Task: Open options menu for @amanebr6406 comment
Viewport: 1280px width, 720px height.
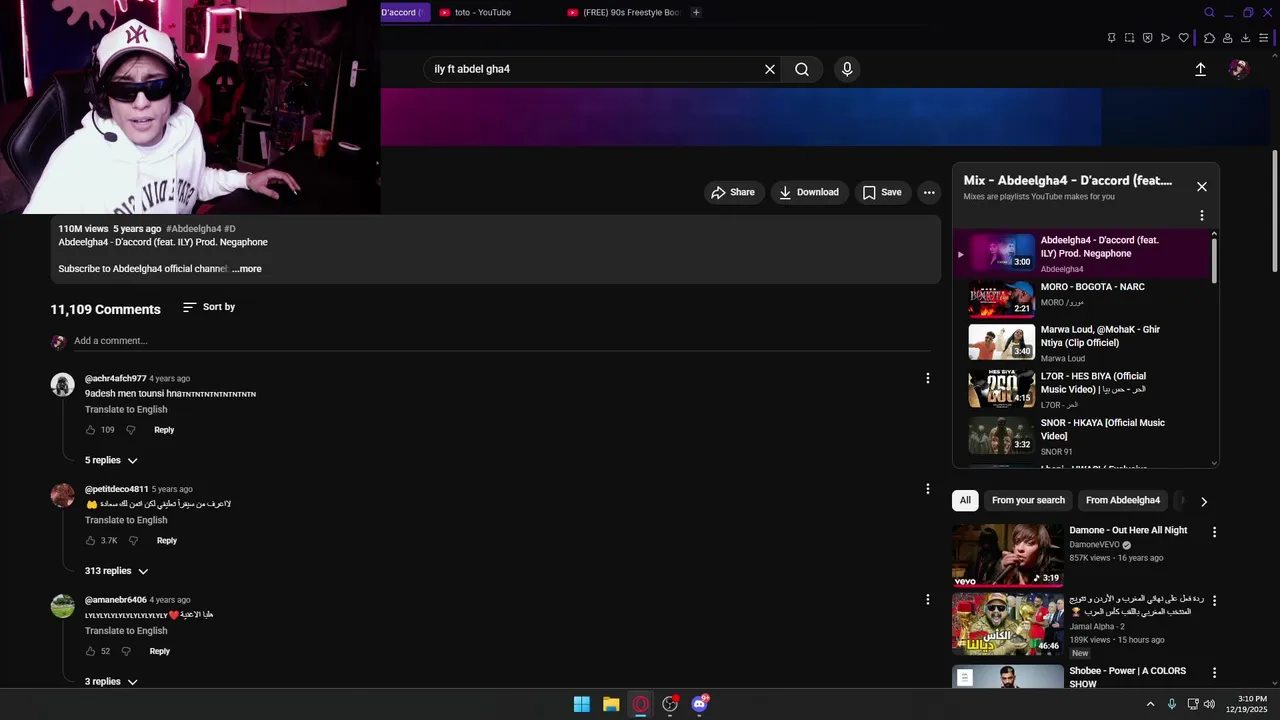Action: [927, 599]
